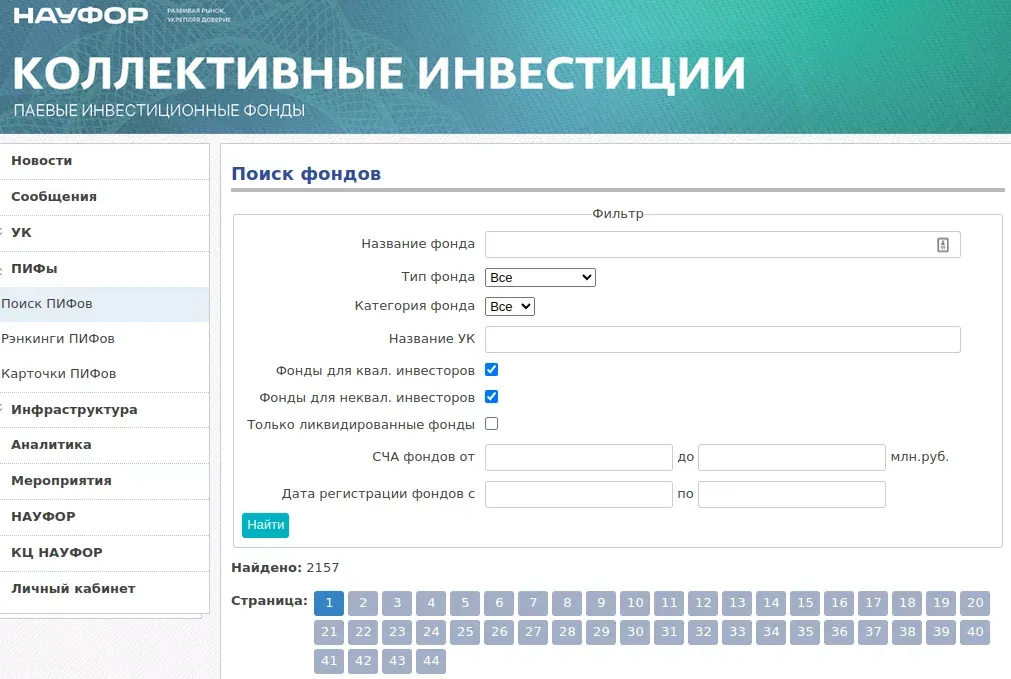
Task: Select Рэнкинги ПИФов submenu item
Action: click(58, 339)
